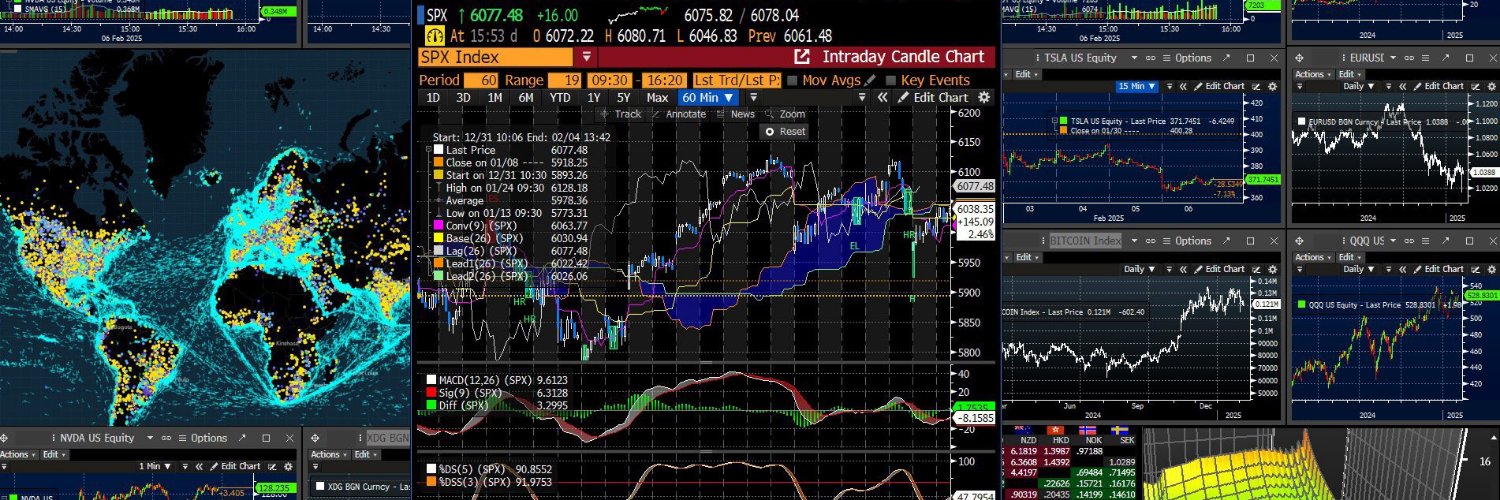The height and width of the screenshot is (500, 1500).
Task: Open Actions menu in EURUSD panel
Action: tap(1313, 74)
